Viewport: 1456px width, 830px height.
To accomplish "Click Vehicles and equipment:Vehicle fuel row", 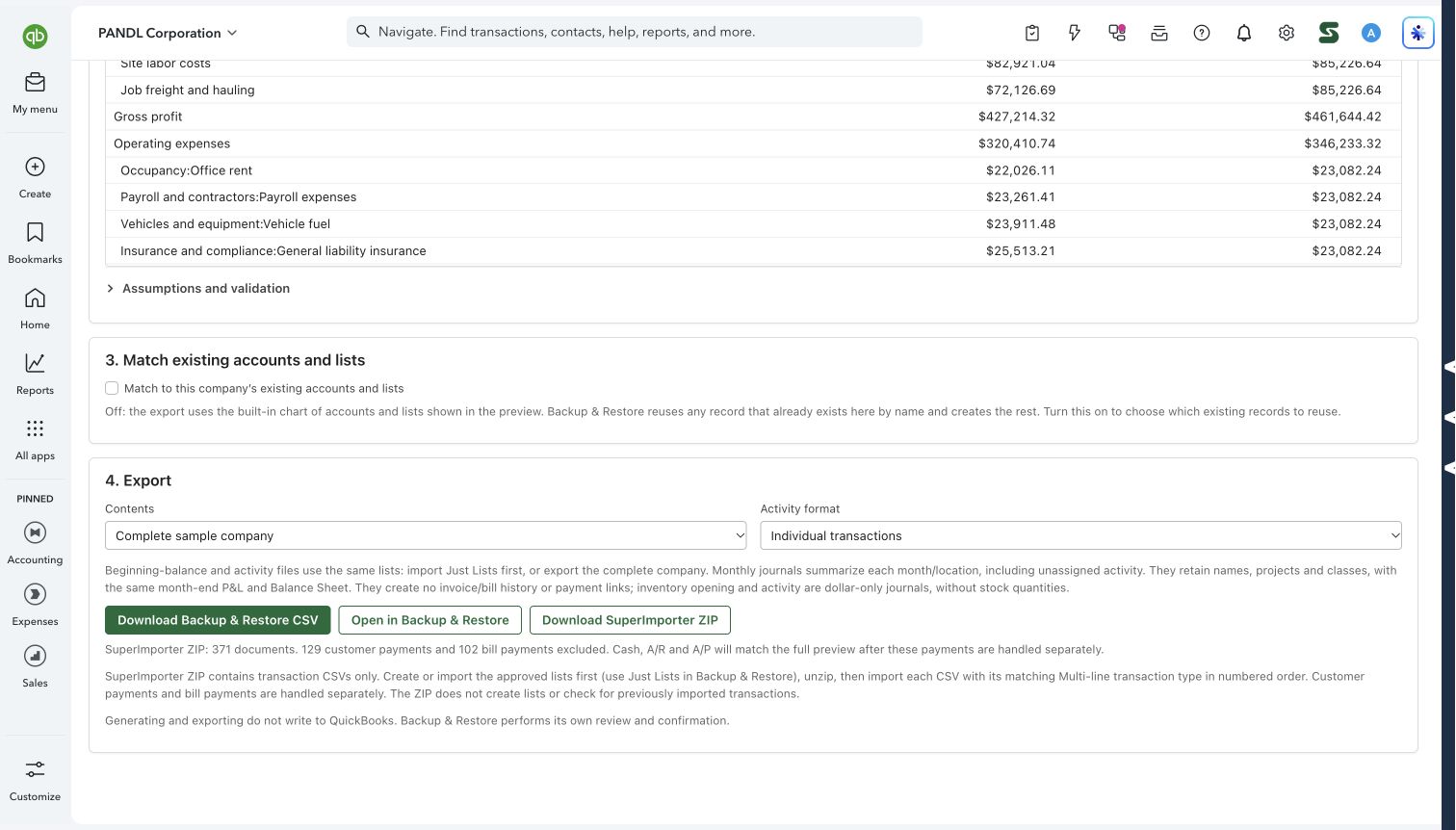I will coord(753,224).
